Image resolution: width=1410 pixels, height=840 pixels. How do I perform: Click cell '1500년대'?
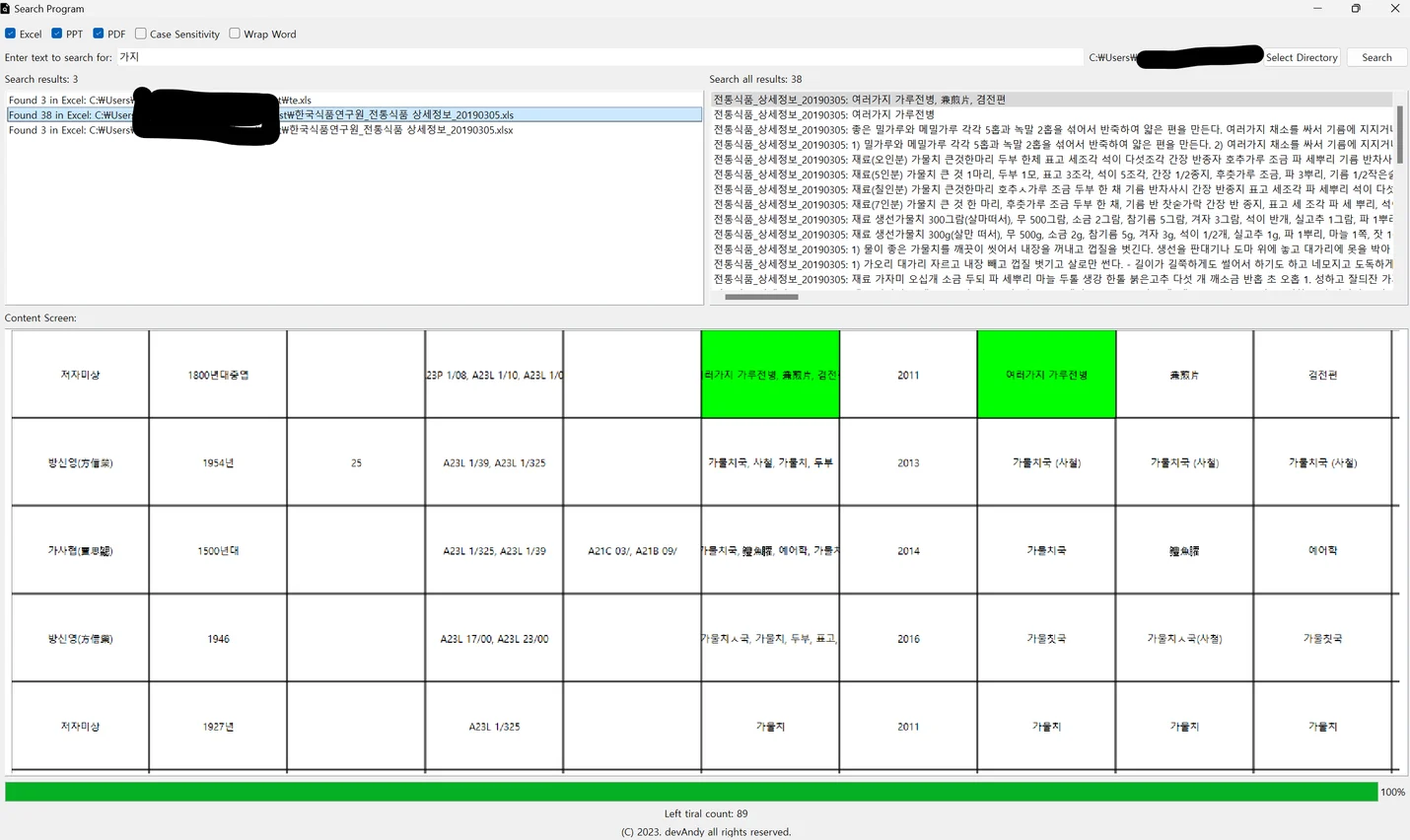tap(218, 550)
